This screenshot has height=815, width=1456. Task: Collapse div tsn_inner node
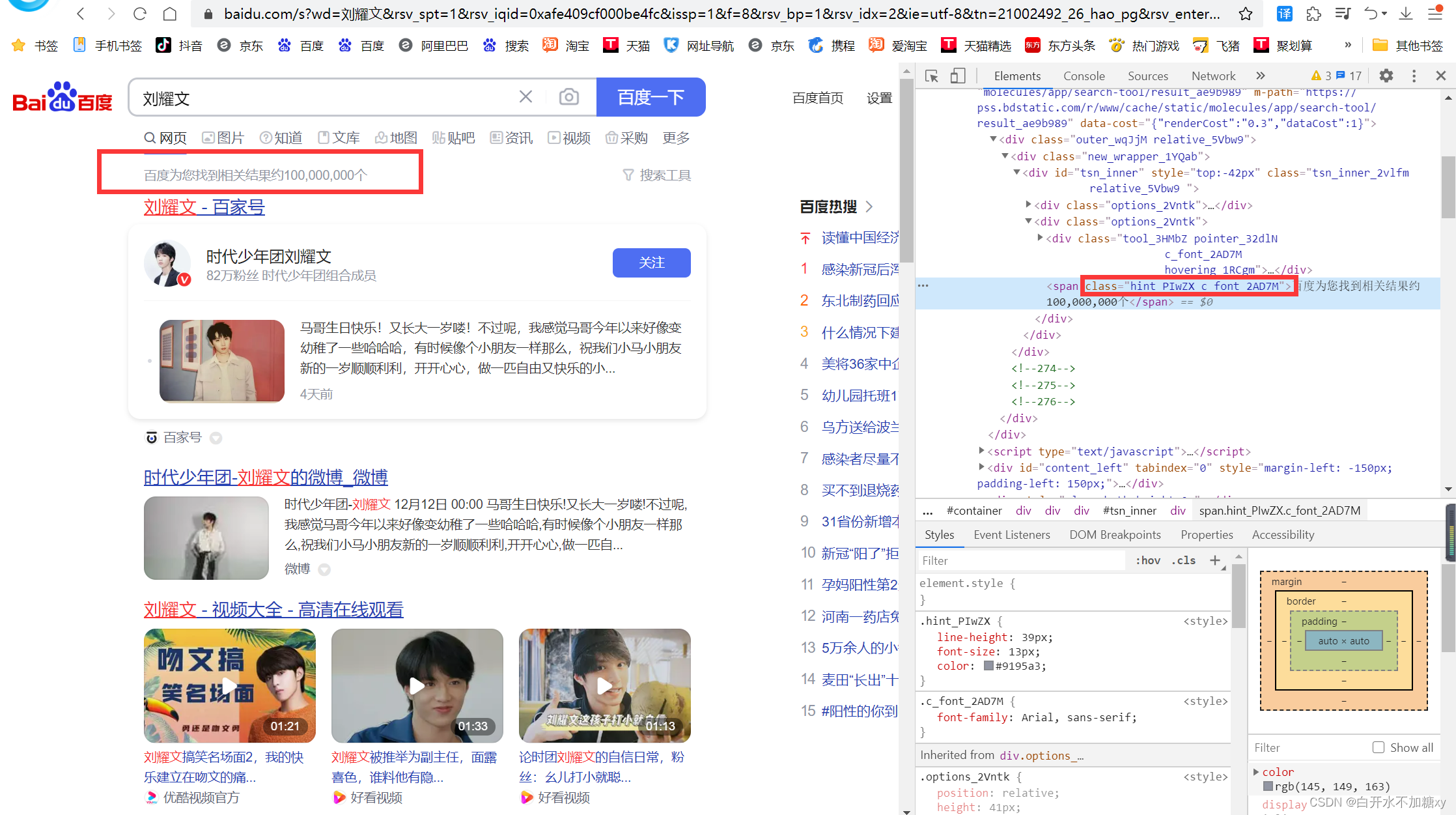[x=1016, y=172]
